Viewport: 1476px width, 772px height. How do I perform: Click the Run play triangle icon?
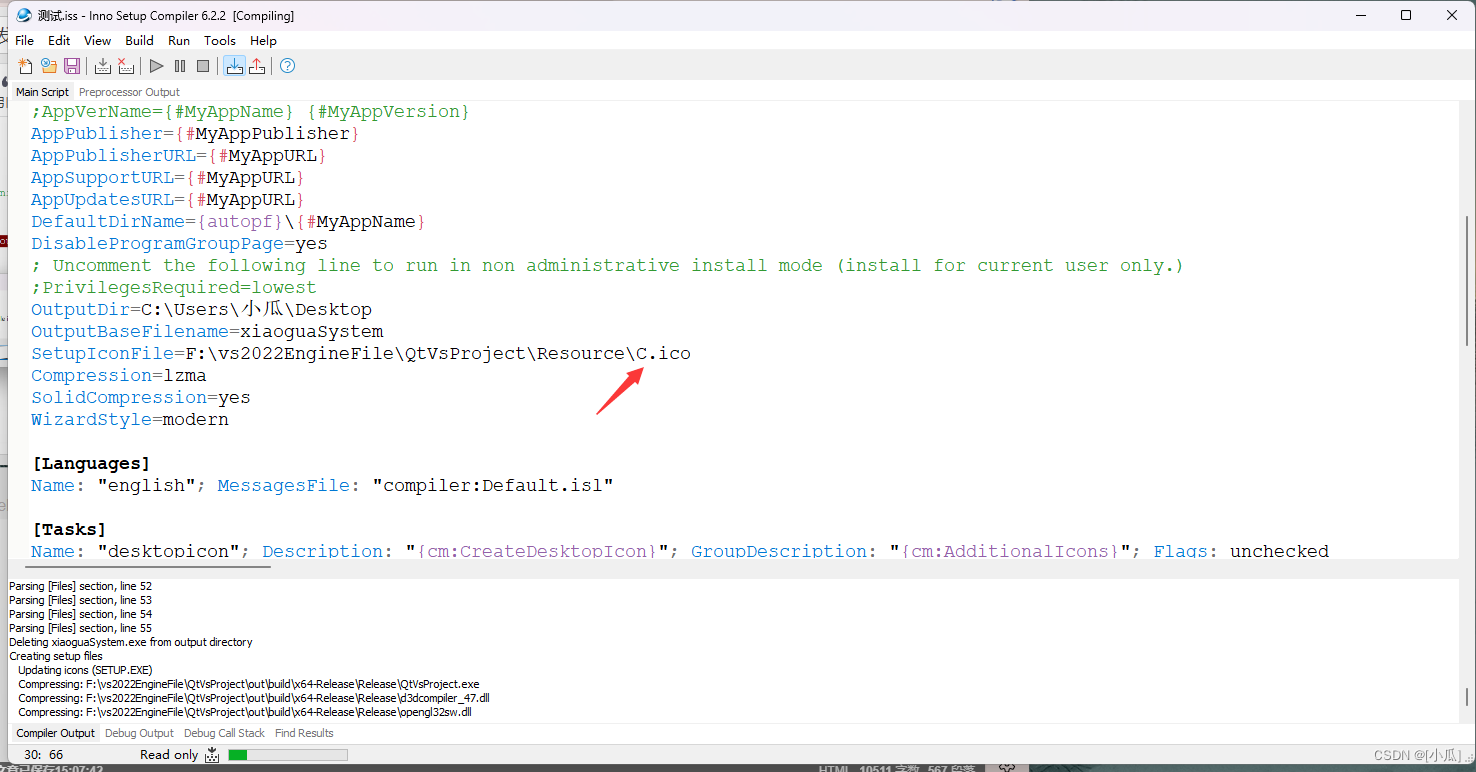pyautogui.click(x=157, y=66)
